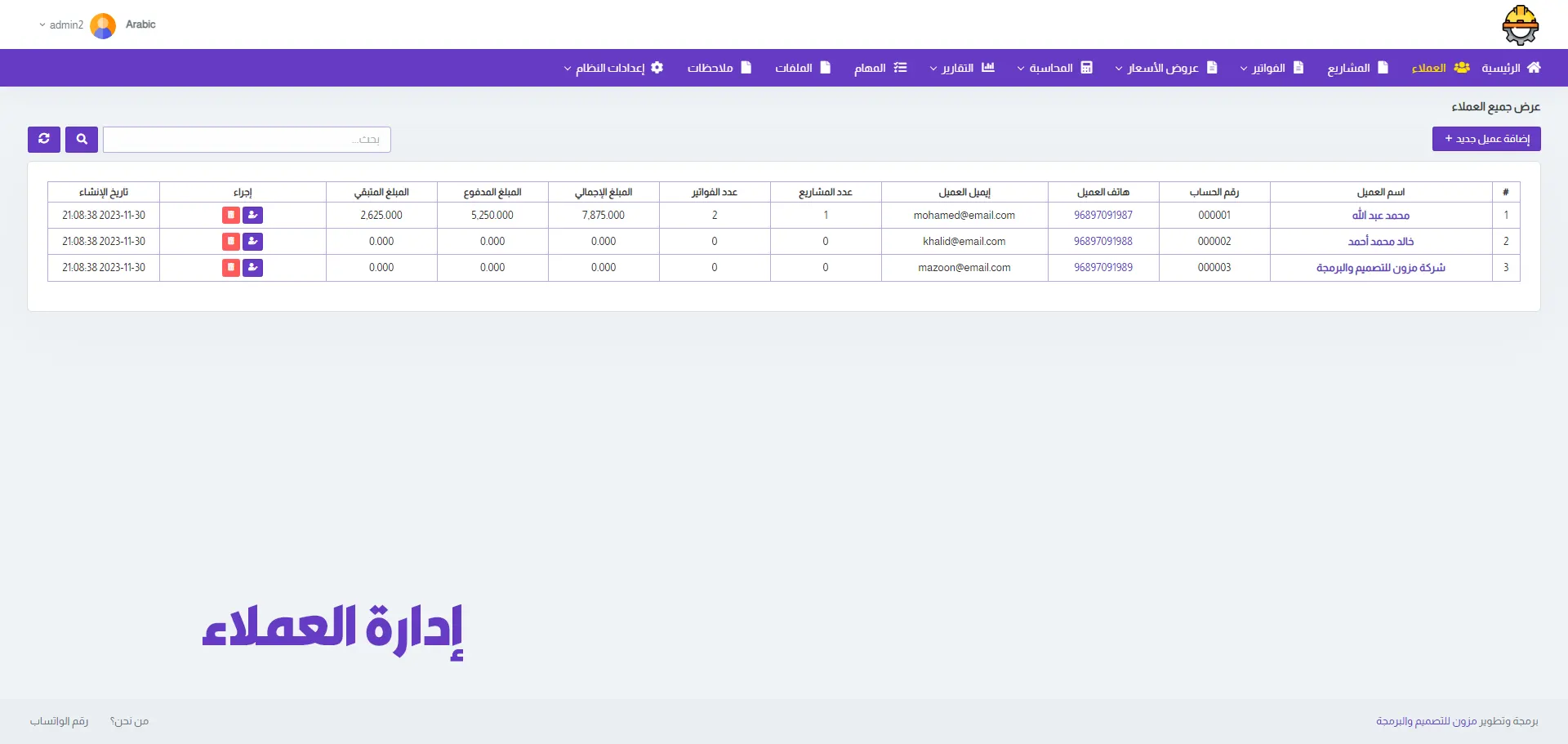Image resolution: width=1568 pixels, height=744 pixels.
Task: Edit first client using blue user icon
Action: [x=253, y=216]
